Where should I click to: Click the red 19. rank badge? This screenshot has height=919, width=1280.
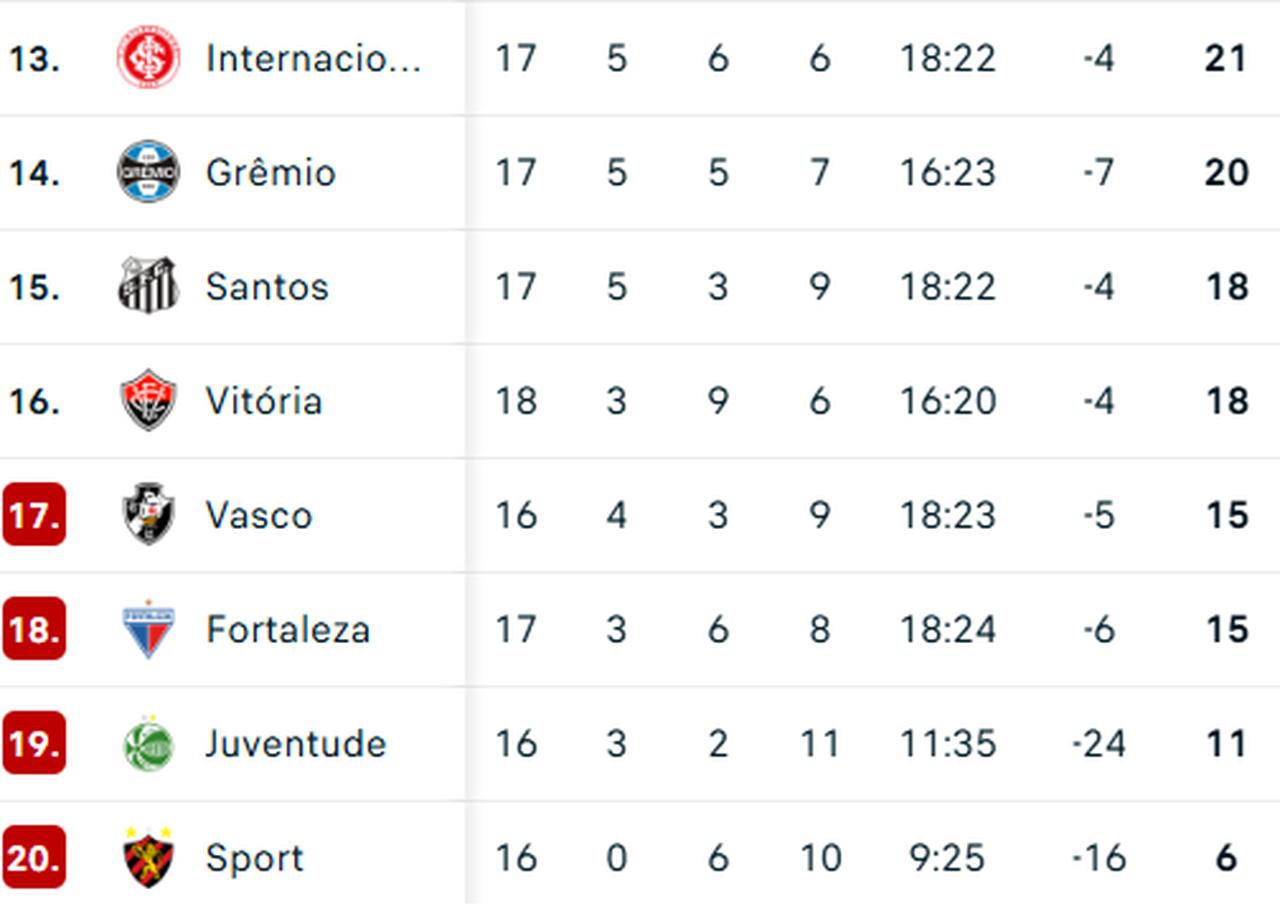click(34, 743)
